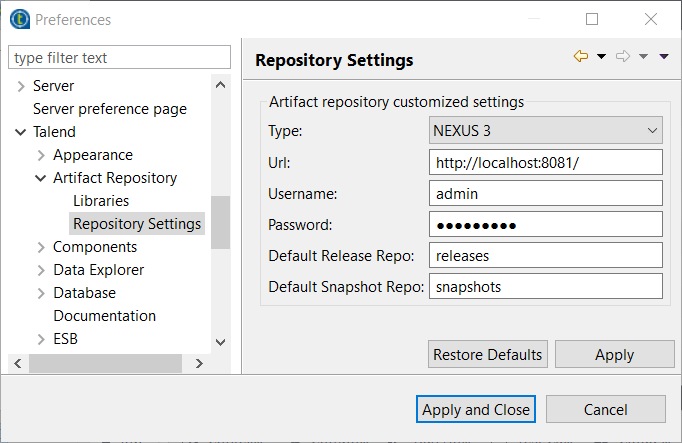This screenshot has height=443, width=682.
Task: Click the type filter text search box
Action: (119, 58)
